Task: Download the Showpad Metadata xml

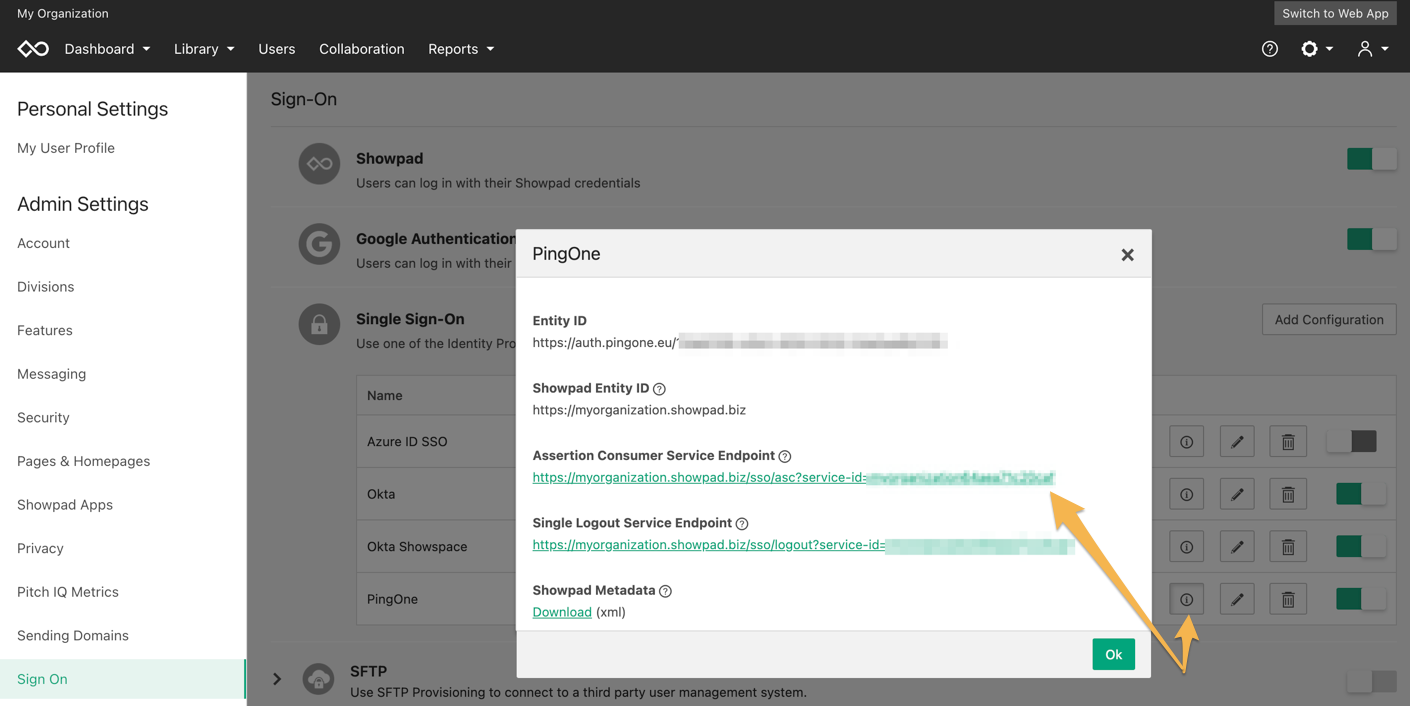Action: [562, 612]
